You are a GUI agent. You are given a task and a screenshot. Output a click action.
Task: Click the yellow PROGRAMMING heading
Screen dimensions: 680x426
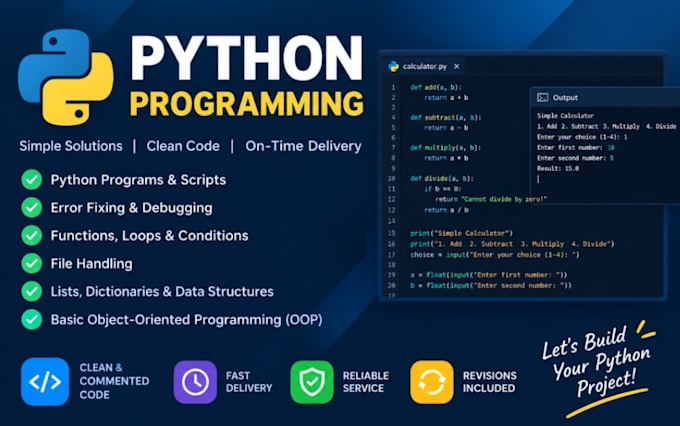tap(246, 104)
